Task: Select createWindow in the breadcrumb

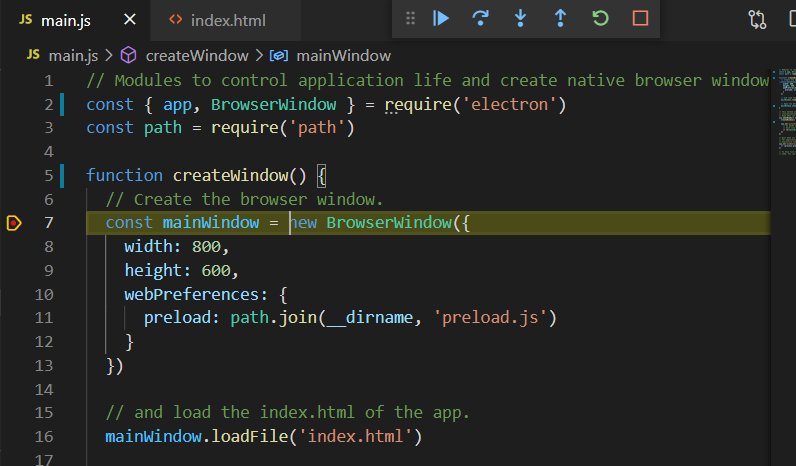Action: click(197, 56)
